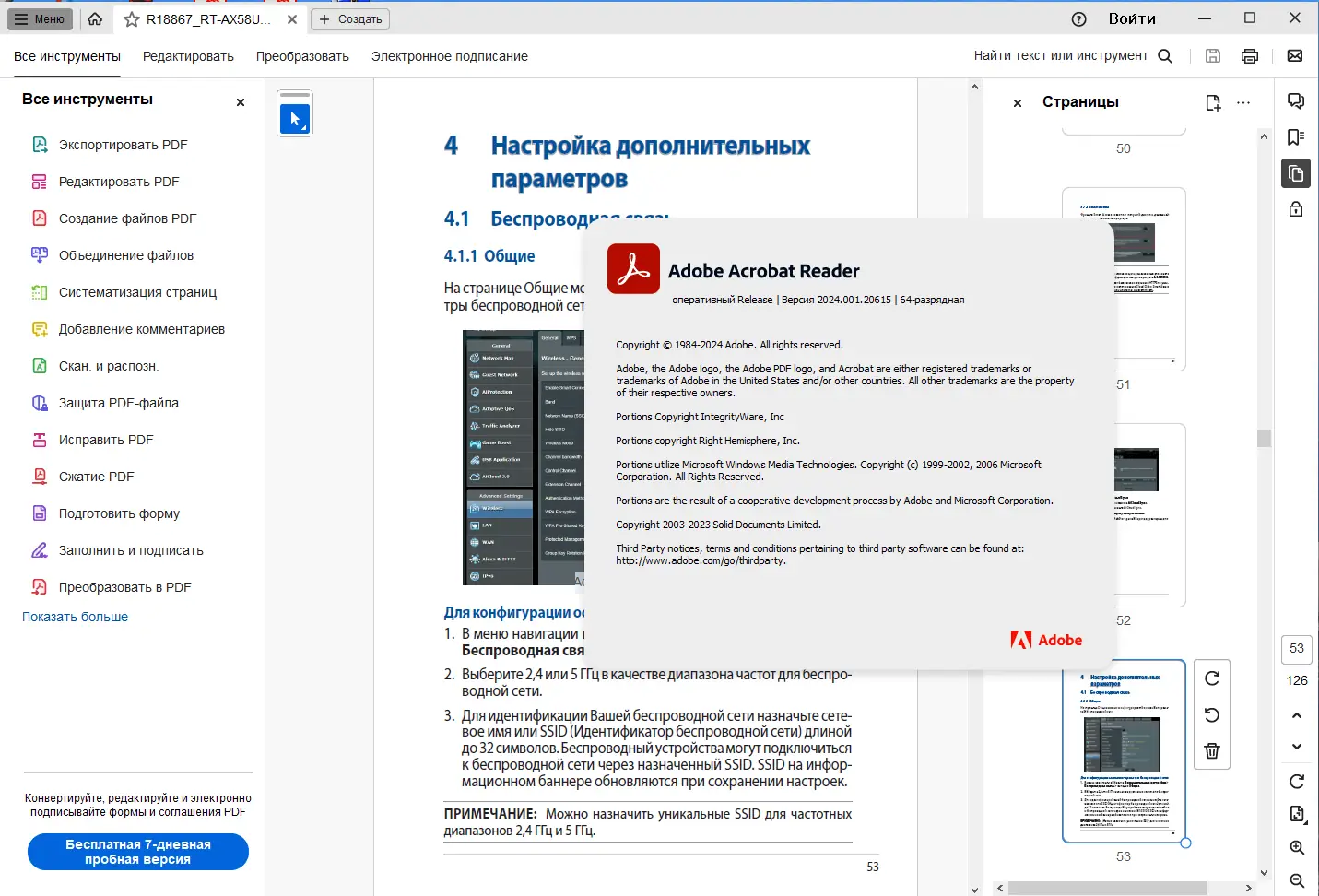This screenshot has width=1319, height=896.
Task: Open the Добавление комментариев tool
Action: tap(142, 329)
